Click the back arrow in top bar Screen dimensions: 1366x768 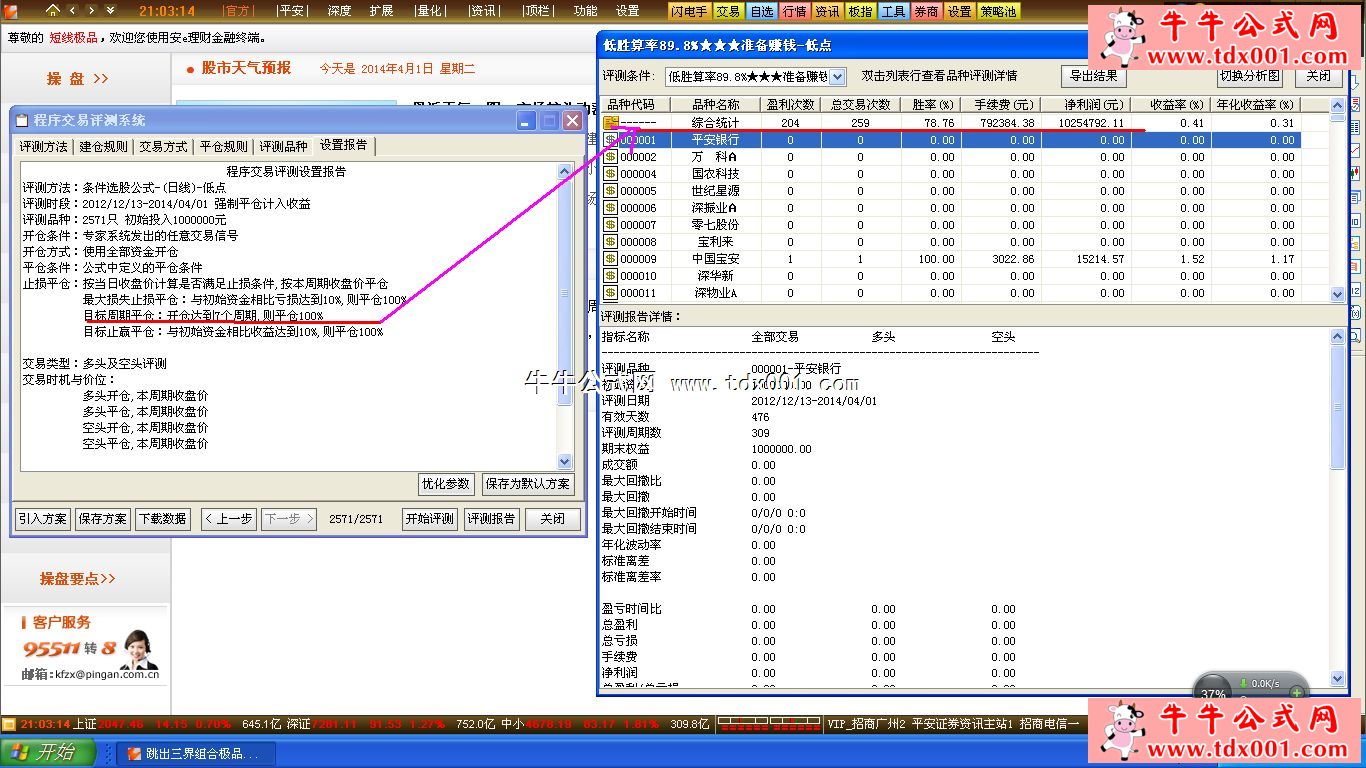pyautogui.click(x=74, y=10)
